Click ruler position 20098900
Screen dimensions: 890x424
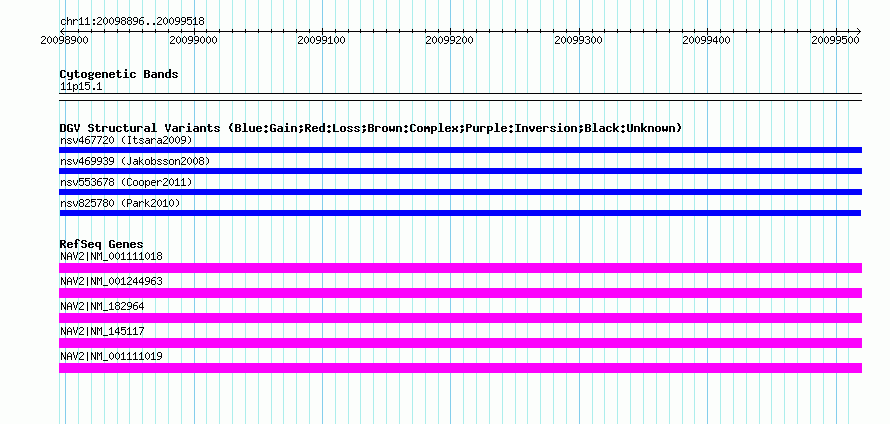(x=65, y=40)
